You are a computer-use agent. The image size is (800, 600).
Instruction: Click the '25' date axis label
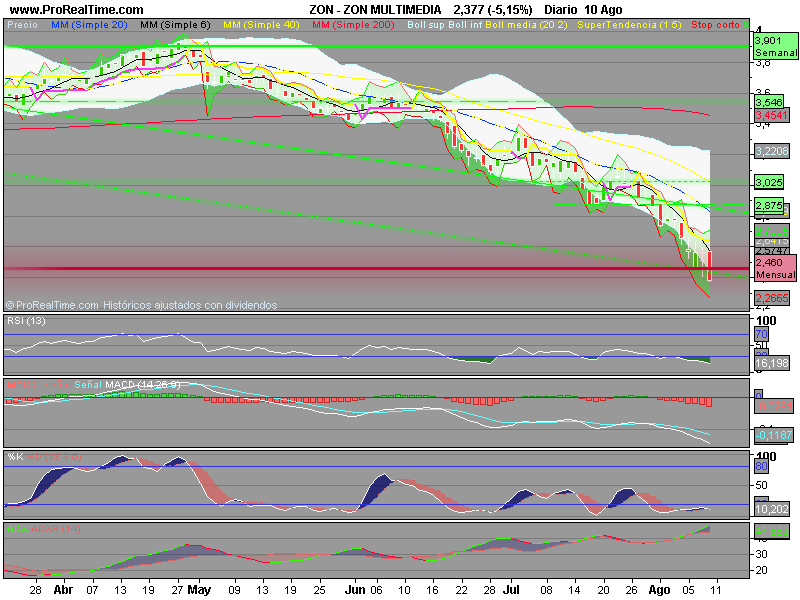pyautogui.click(x=319, y=590)
